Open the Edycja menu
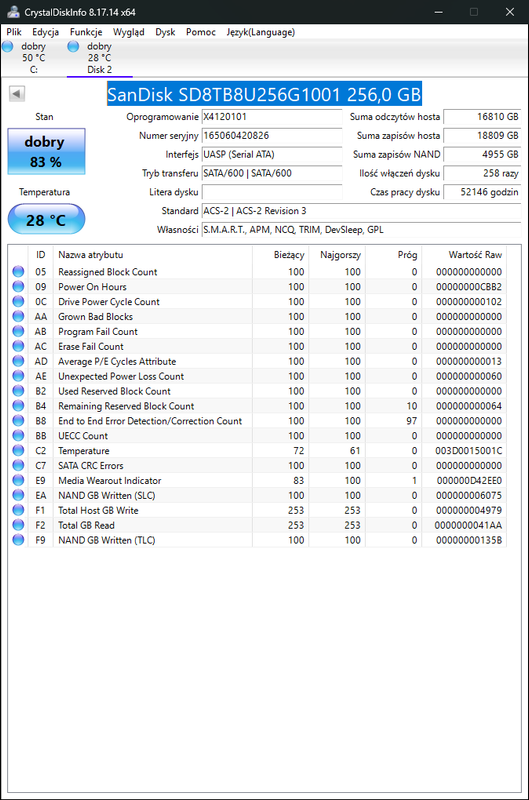This screenshot has width=529, height=800. [45, 32]
